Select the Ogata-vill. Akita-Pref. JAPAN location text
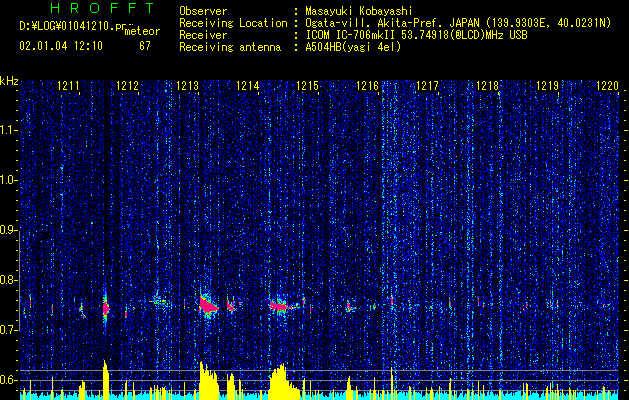The image size is (629, 400). point(458,23)
